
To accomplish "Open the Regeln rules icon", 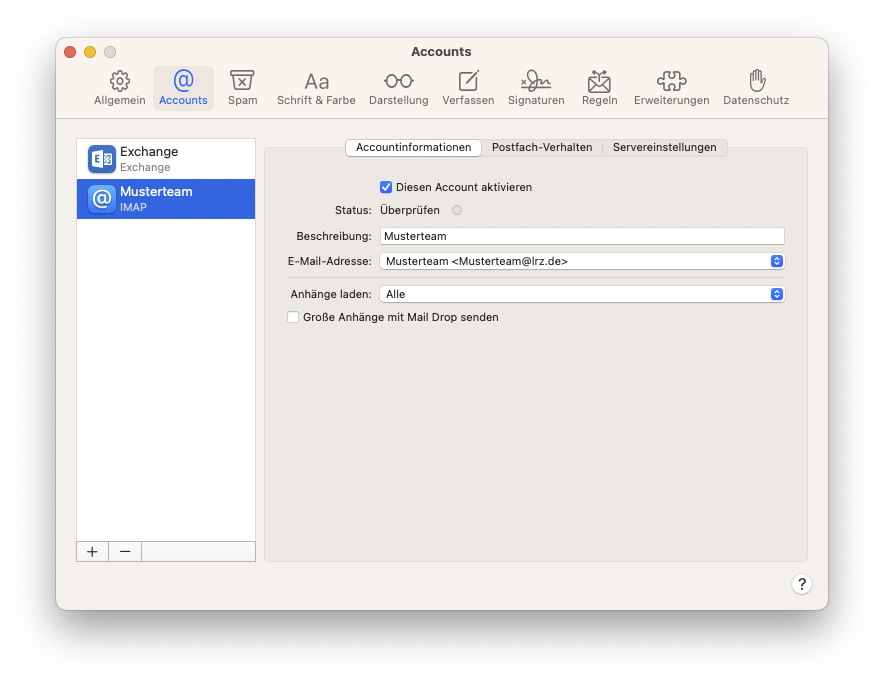I will point(599,82).
